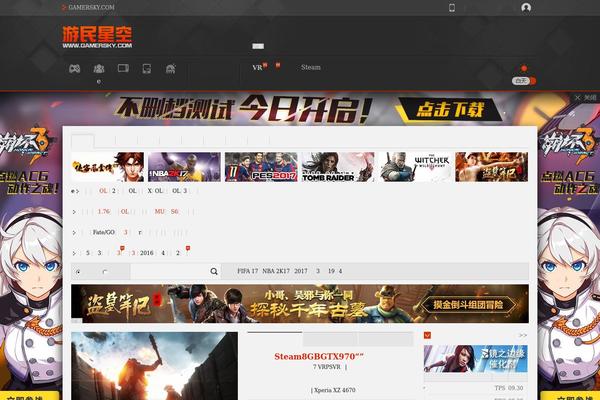Open the VR navigation menu item
This screenshot has height=400, width=600.
(x=257, y=68)
